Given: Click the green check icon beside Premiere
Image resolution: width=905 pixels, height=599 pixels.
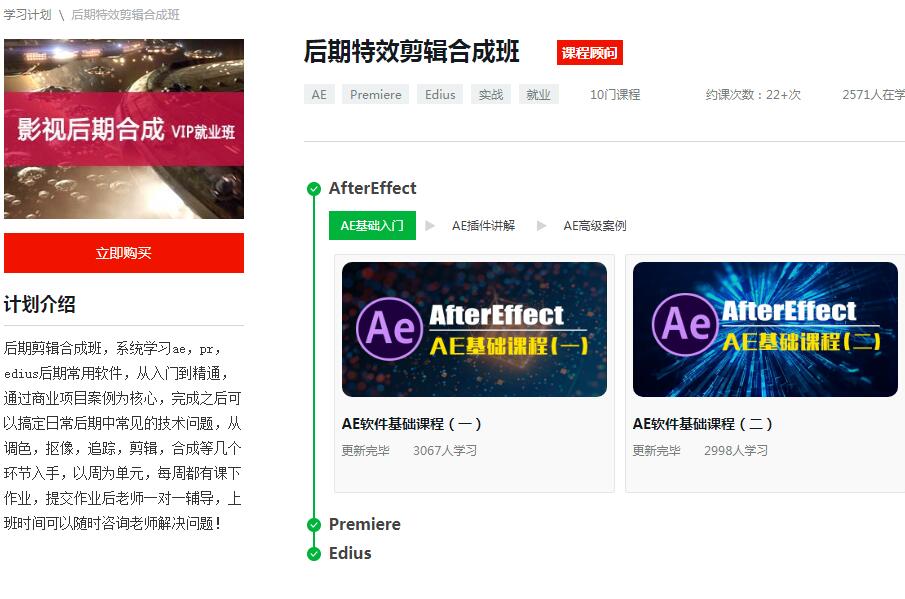Looking at the screenshot, I should click(x=314, y=525).
